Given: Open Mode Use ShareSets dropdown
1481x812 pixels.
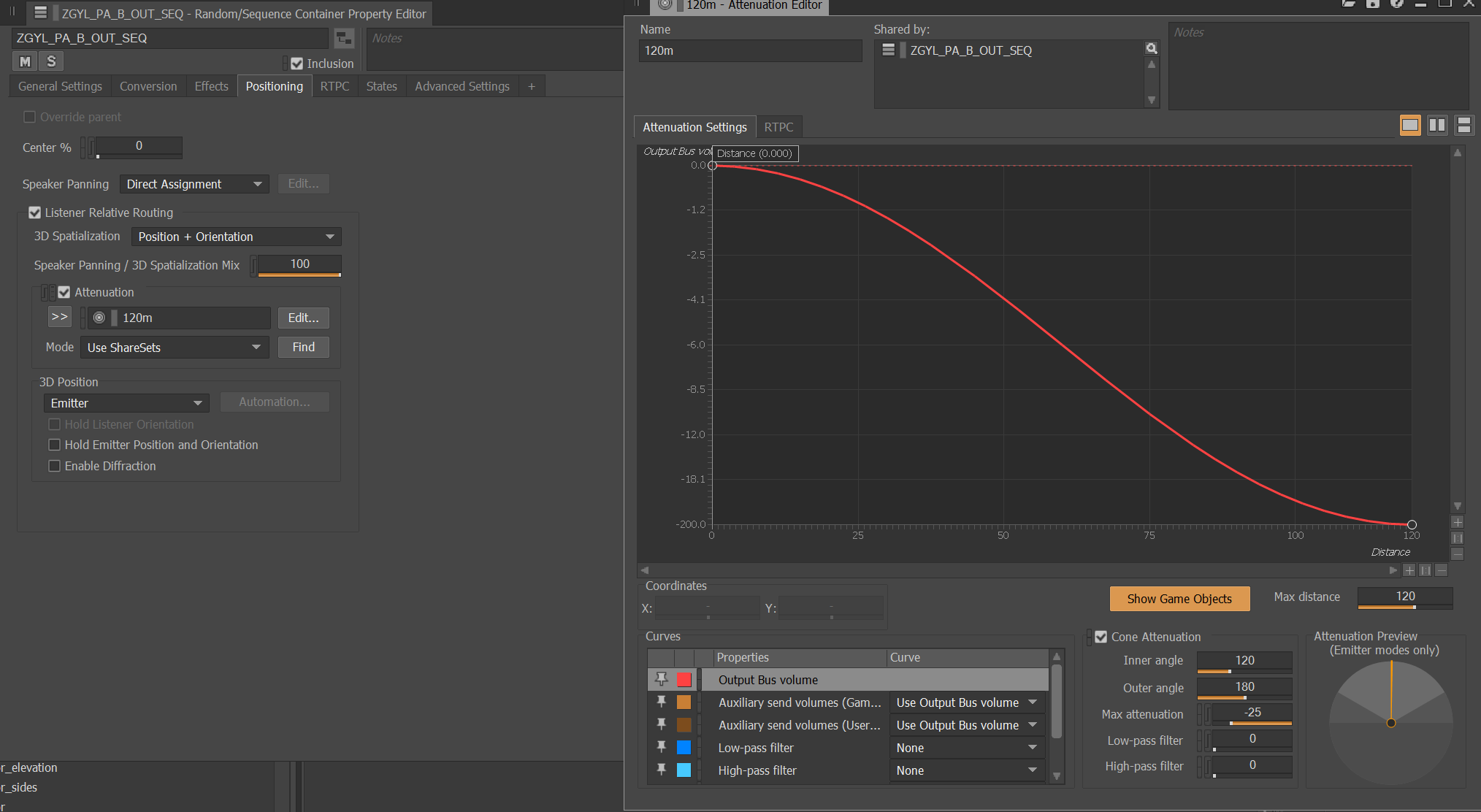Looking at the screenshot, I should (x=175, y=348).
